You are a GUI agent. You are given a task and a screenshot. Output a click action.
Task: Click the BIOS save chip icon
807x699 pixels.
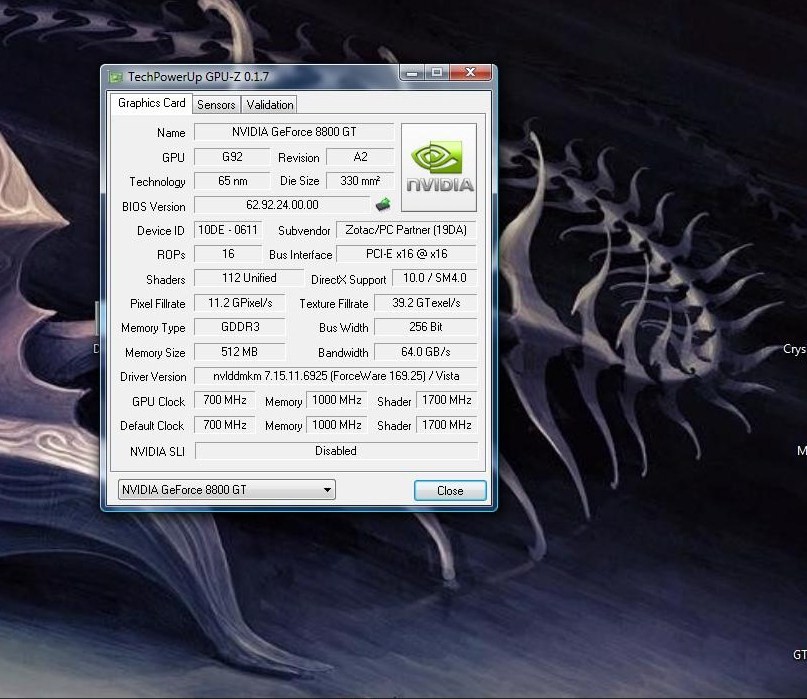[x=383, y=204]
